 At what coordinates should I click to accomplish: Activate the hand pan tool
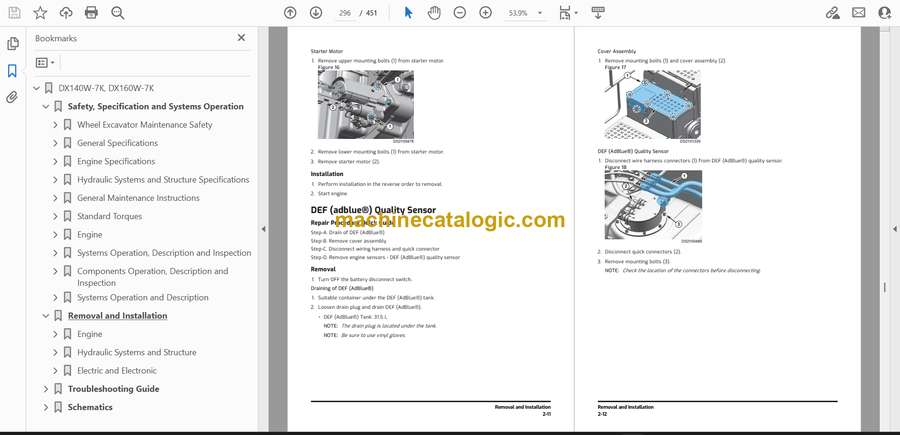pos(434,13)
